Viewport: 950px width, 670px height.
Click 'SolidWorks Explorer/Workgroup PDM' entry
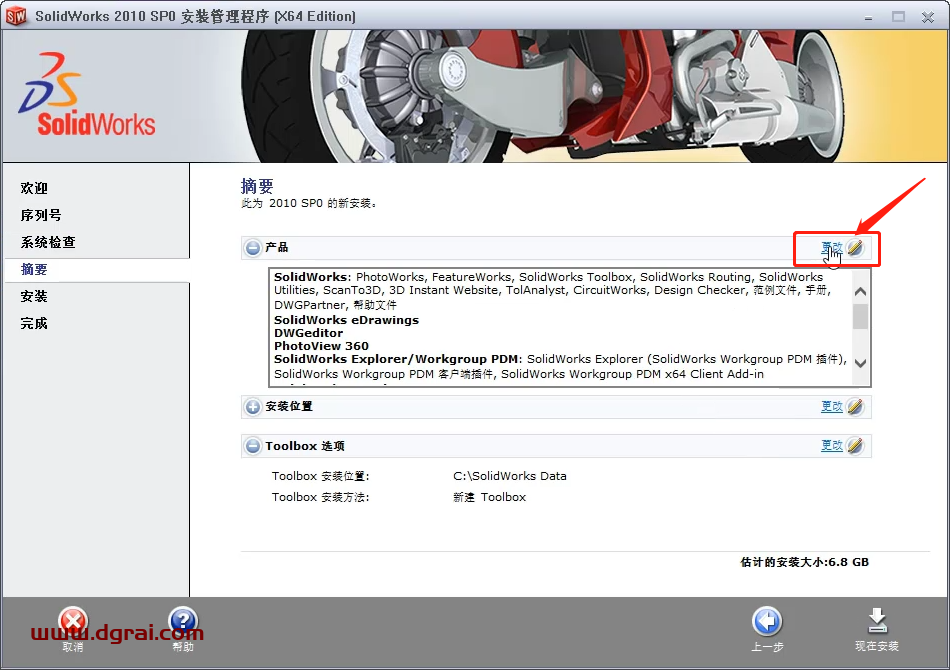click(x=397, y=359)
